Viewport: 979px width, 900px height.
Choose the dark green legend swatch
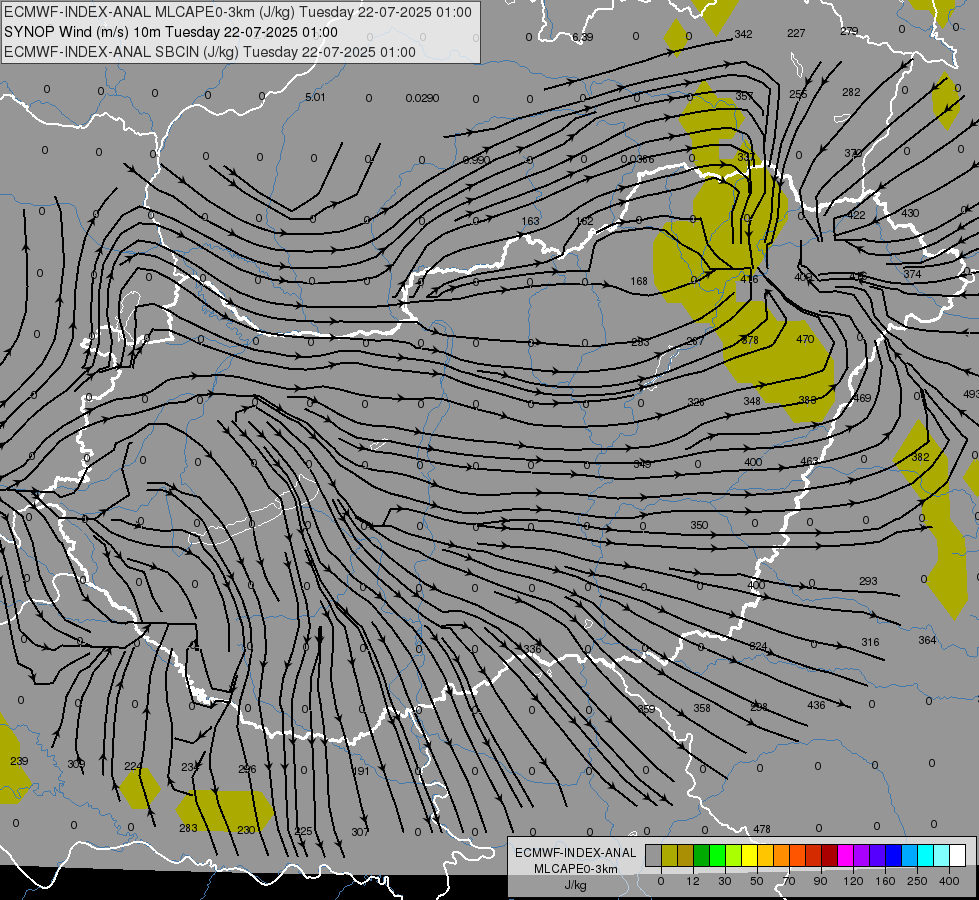coord(702,855)
